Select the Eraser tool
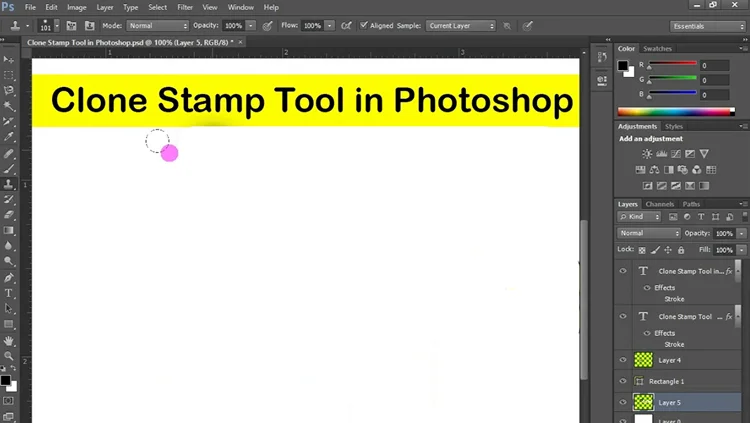The image size is (750, 423). (9, 215)
